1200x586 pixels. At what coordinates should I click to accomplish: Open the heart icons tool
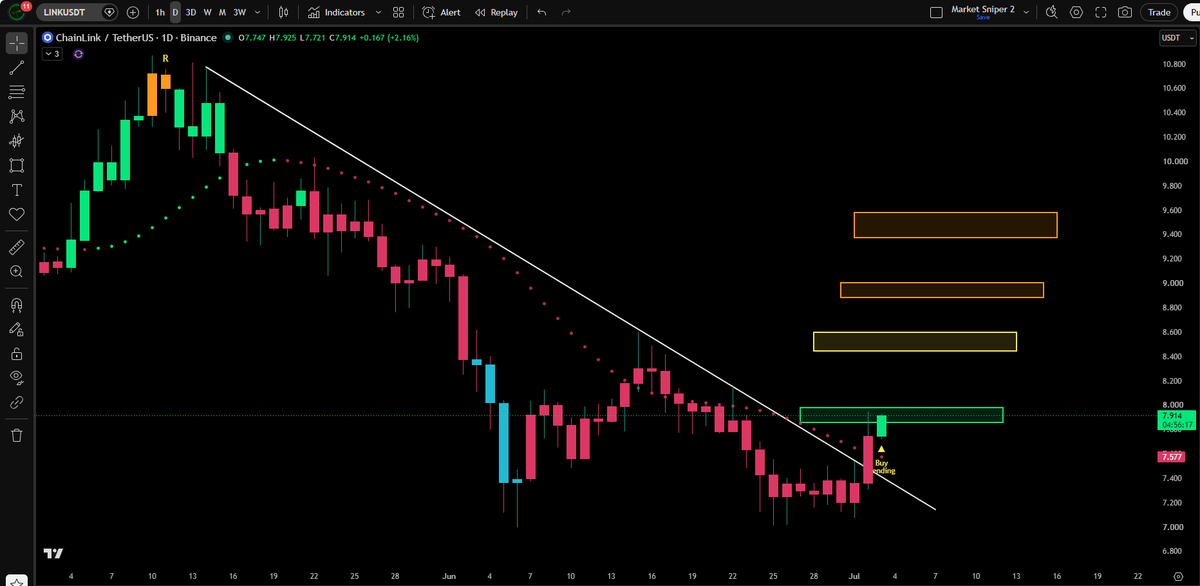click(17, 214)
